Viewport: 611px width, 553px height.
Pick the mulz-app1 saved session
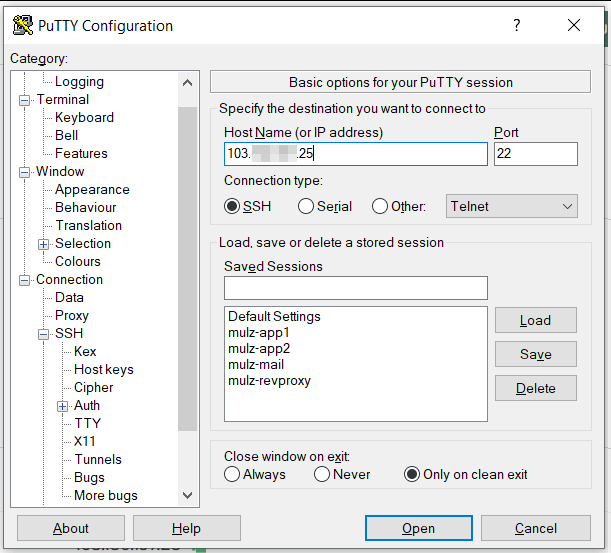(x=258, y=333)
